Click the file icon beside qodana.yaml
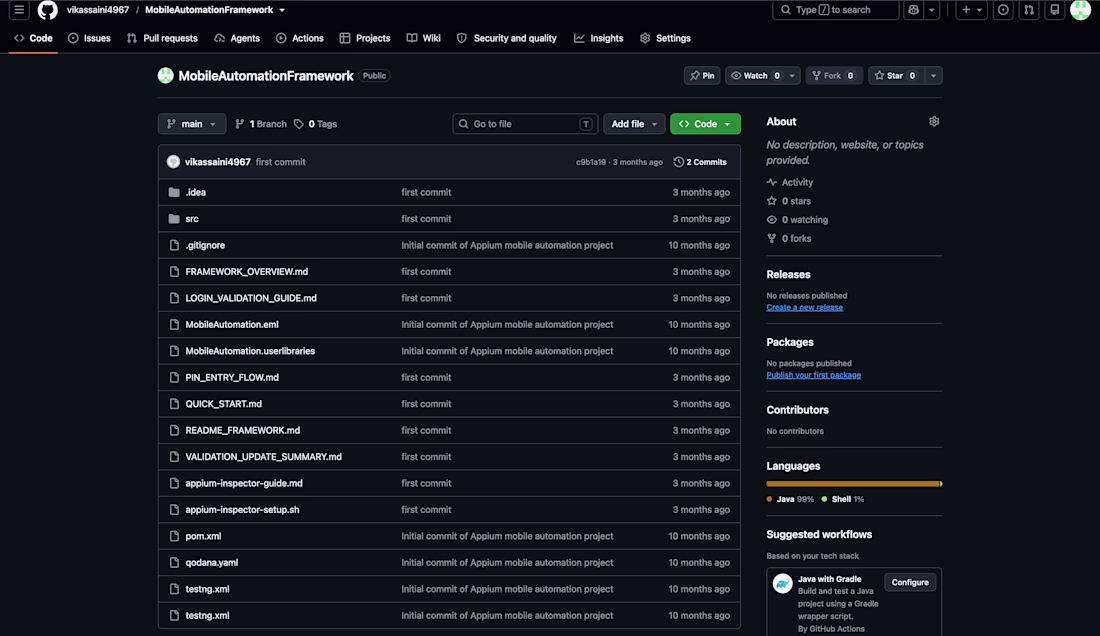This screenshot has width=1100, height=636. coord(174,562)
